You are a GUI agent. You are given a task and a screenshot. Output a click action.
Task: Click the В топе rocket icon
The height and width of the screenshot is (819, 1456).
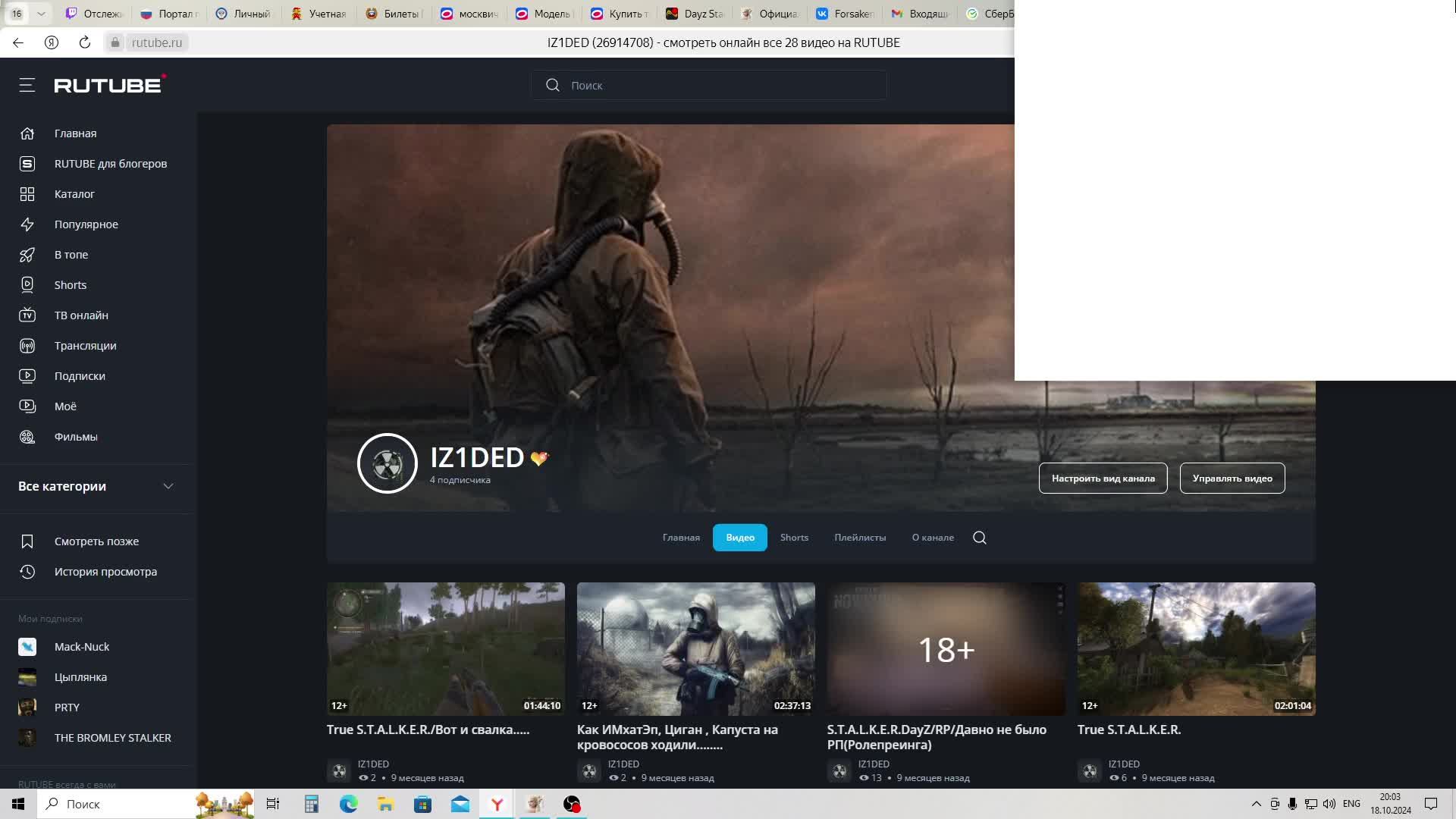click(x=27, y=255)
